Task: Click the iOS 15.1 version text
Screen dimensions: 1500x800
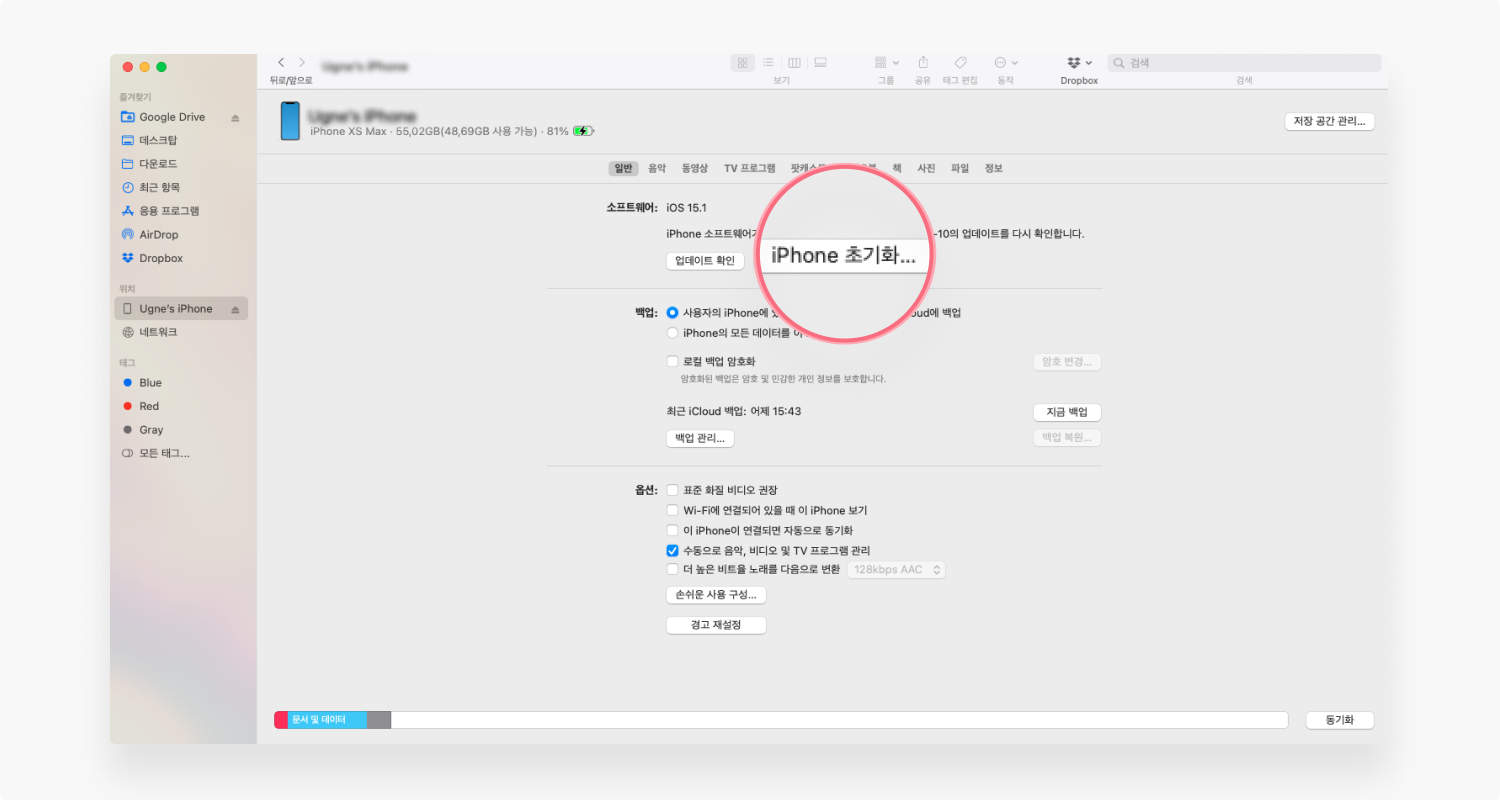Action: point(687,208)
